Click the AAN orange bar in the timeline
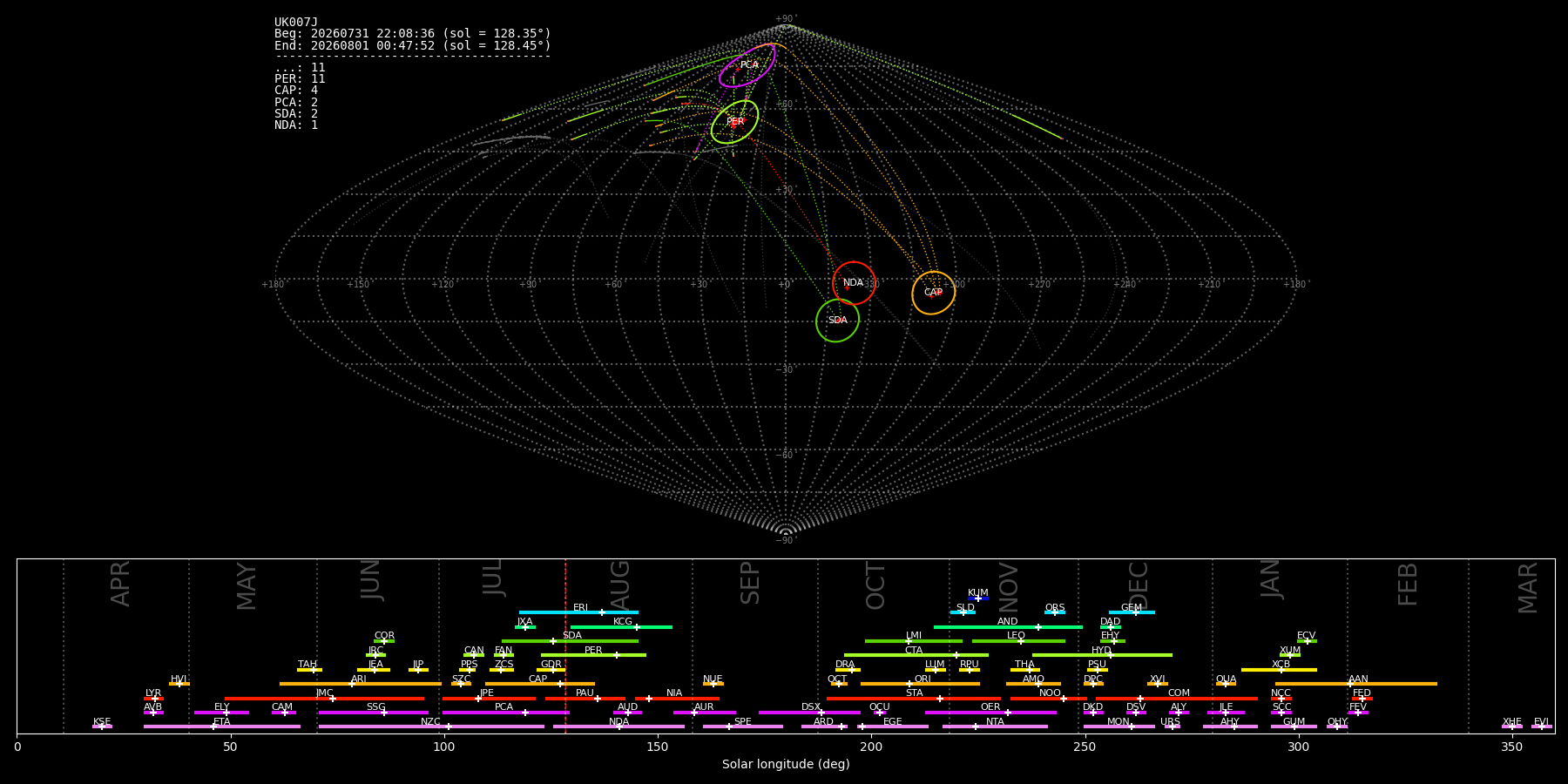 point(1355,684)
